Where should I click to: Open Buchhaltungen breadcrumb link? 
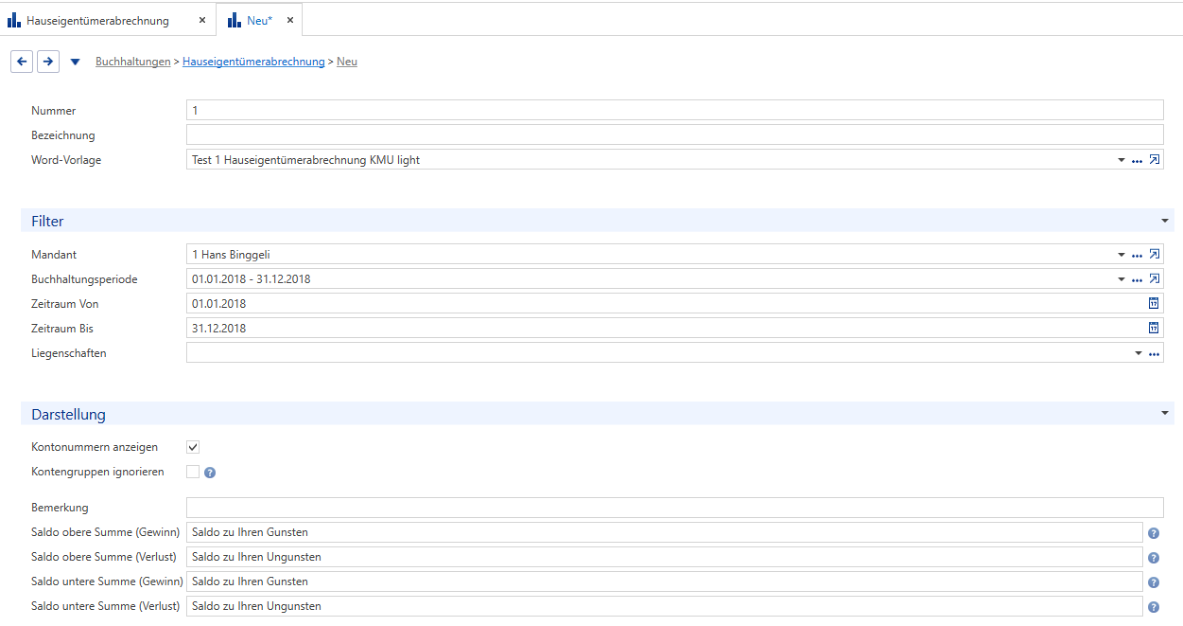(x=133, y=62)
